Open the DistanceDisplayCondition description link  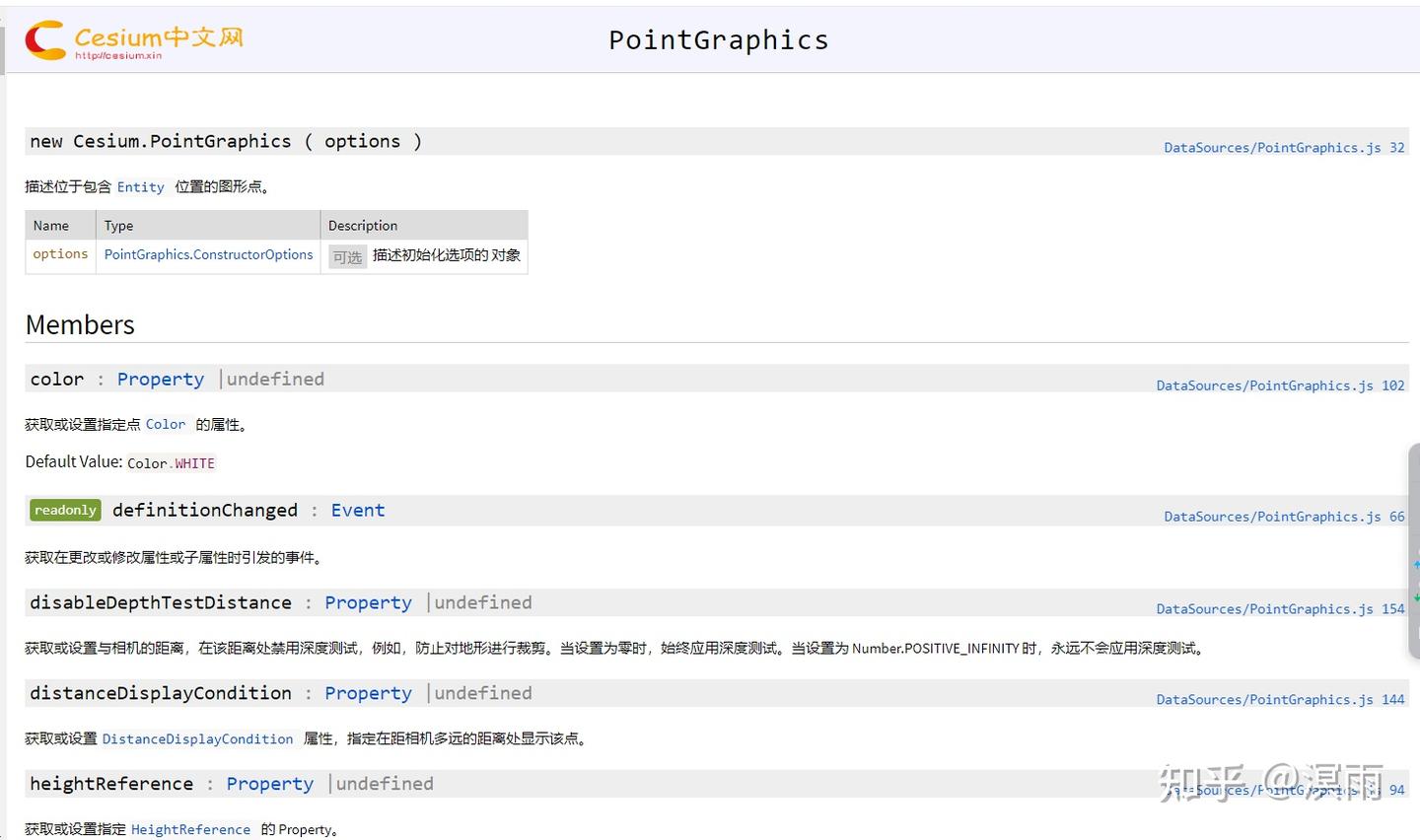(197, 739)
